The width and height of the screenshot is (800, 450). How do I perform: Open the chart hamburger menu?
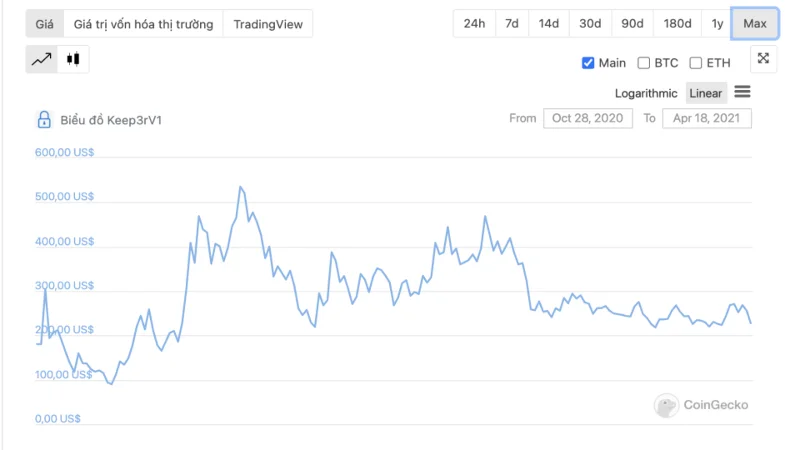742,92
